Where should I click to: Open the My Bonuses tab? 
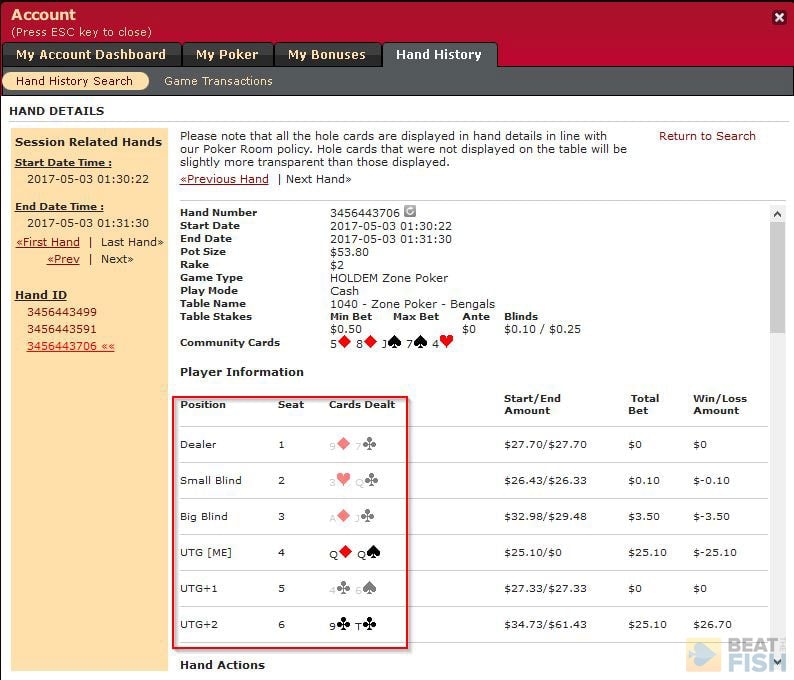pyautogui.click(x=327, y=55)
